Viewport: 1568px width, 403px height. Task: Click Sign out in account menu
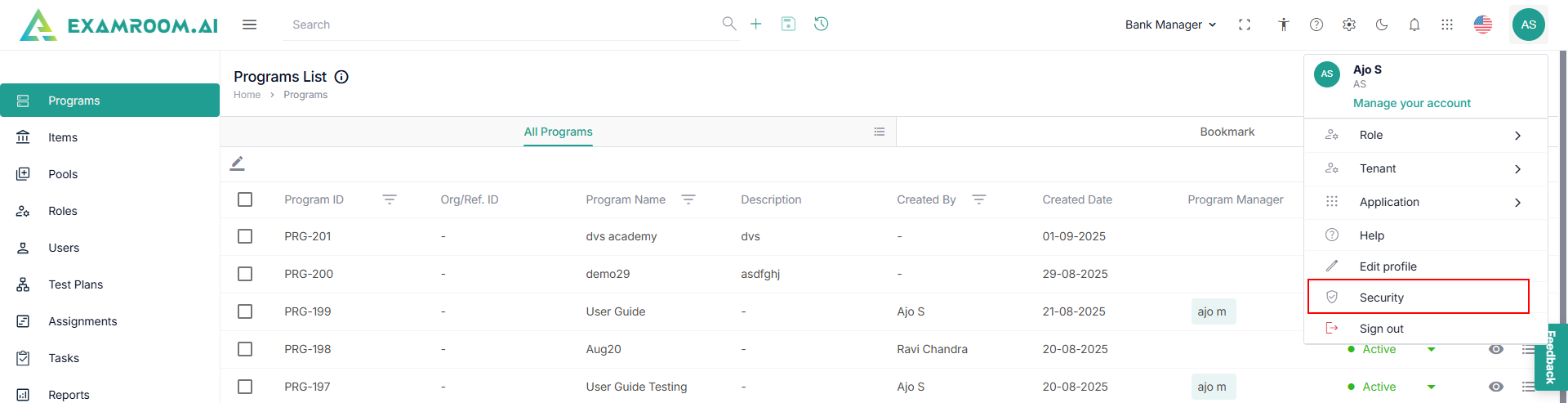click(x=1381, y=329)
